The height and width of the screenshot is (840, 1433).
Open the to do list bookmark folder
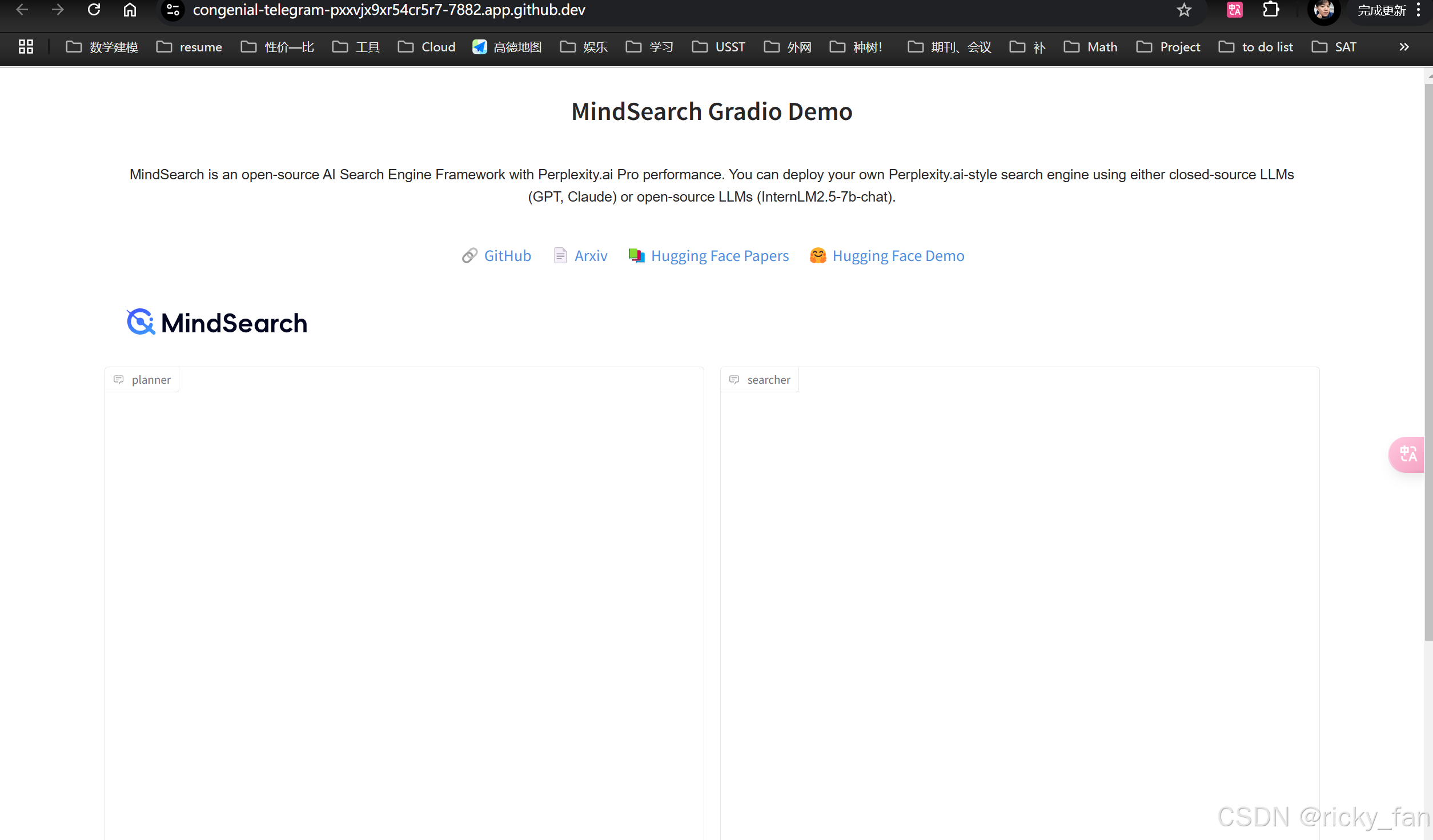(1255, 47)
